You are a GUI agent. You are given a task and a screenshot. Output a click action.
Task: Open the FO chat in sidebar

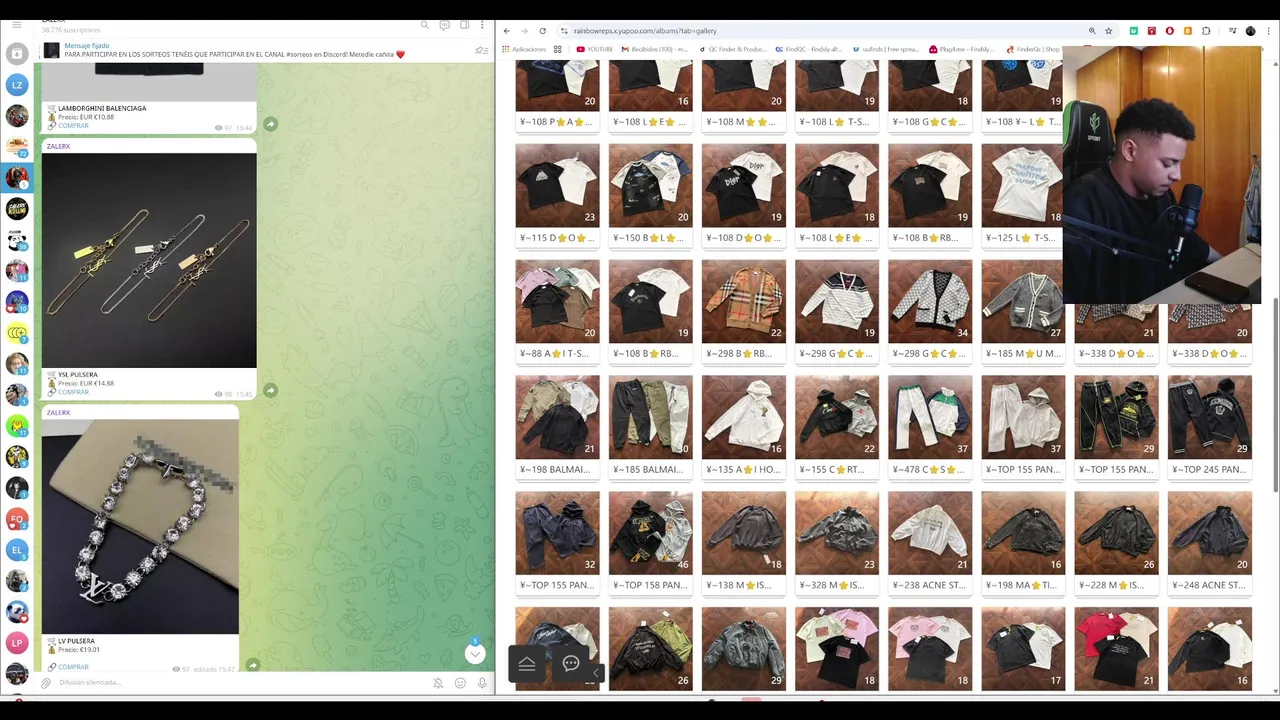click(17, 519)
